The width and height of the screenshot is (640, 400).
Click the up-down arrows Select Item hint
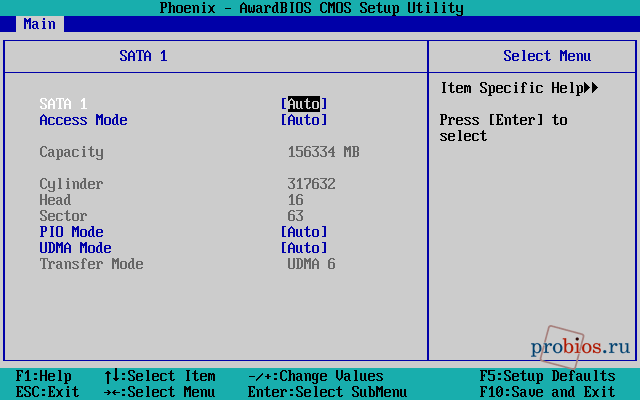(x=160, y=376)
